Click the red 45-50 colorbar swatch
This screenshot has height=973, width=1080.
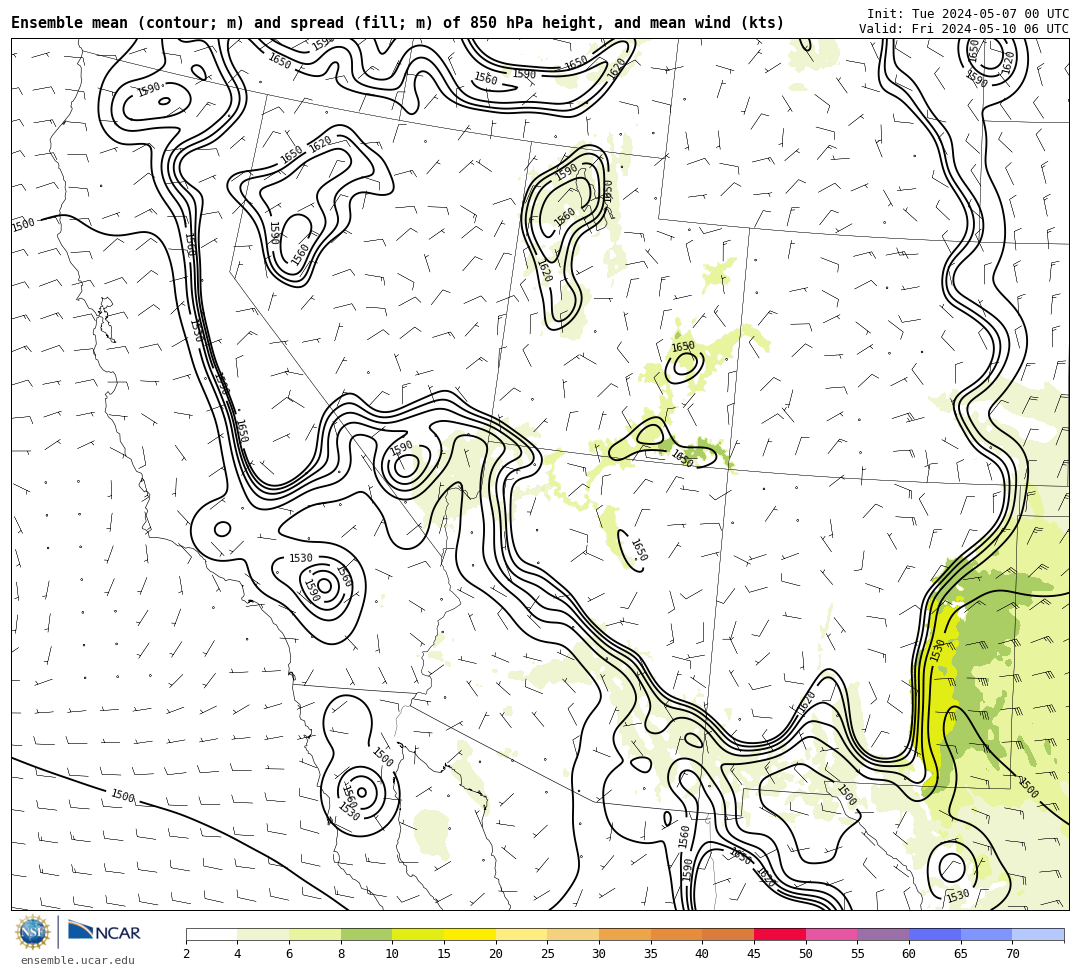[x=780, y=934]
